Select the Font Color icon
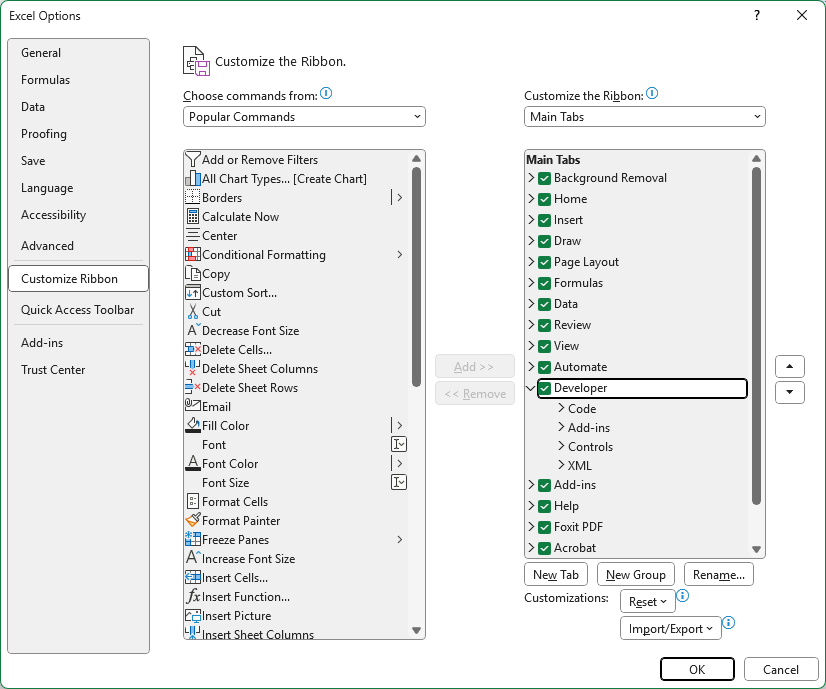Viewport: 826px width, 689px height. click(193, 463)
